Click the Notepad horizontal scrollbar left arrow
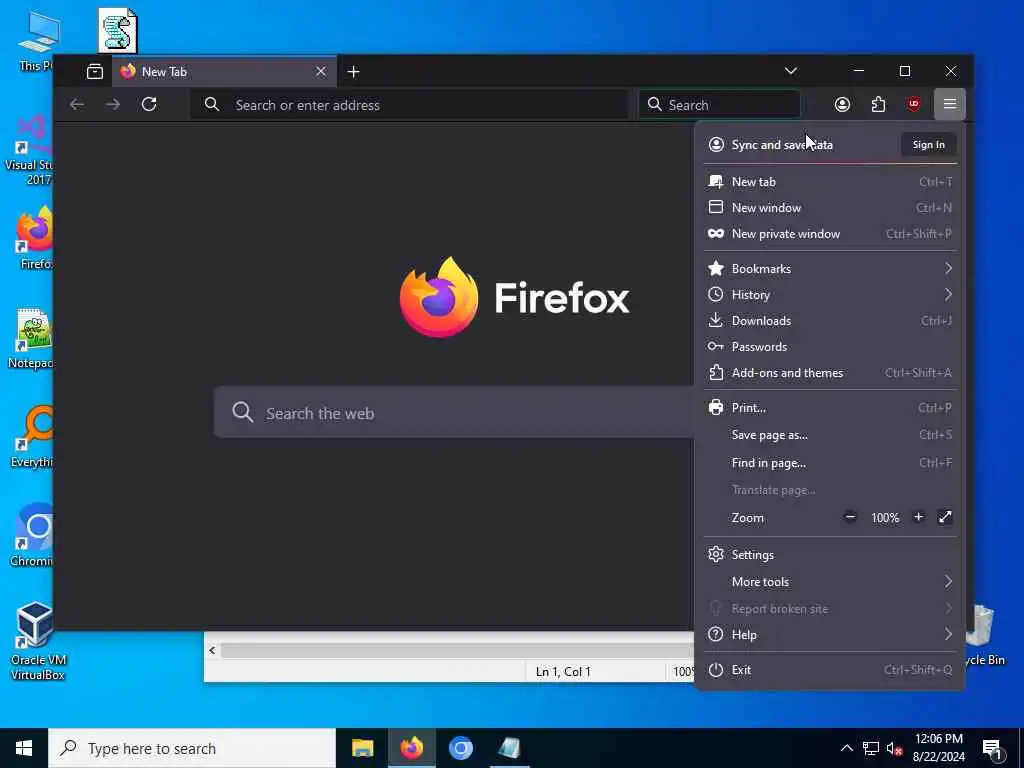 (x=212, y=650)
